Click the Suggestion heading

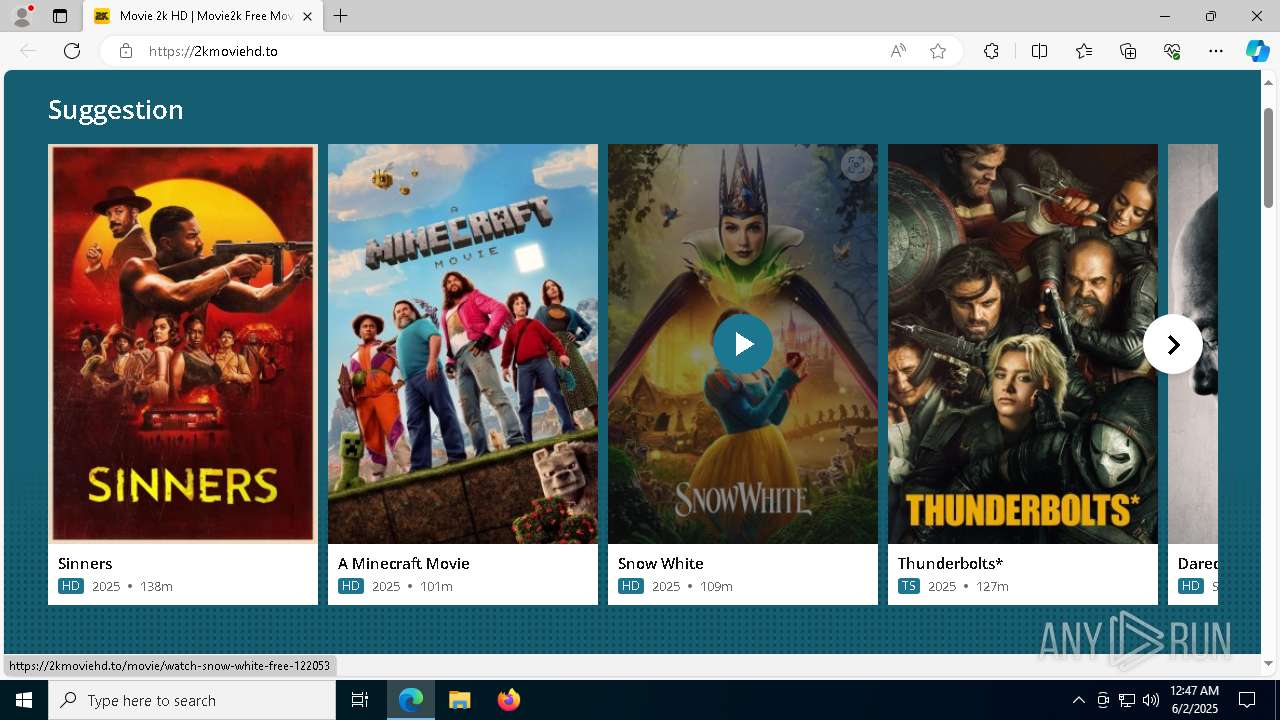point(116,109)
